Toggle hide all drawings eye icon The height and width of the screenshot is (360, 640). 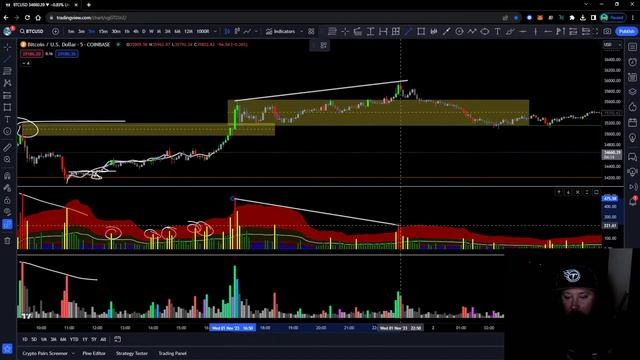(7, 212)
